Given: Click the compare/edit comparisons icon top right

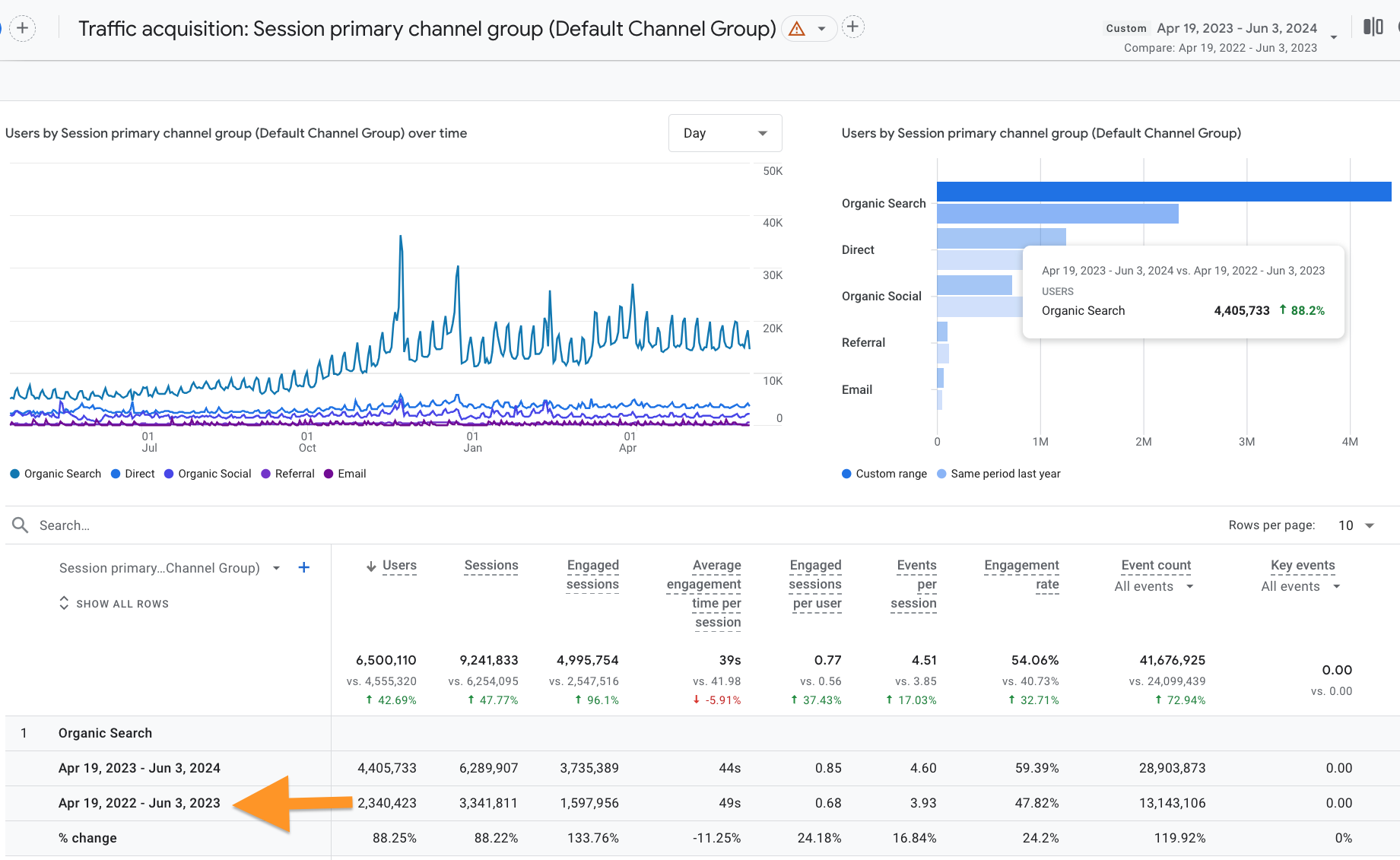Looking at the screenshot, I should pyautogui.click(x=1373, y=27).
